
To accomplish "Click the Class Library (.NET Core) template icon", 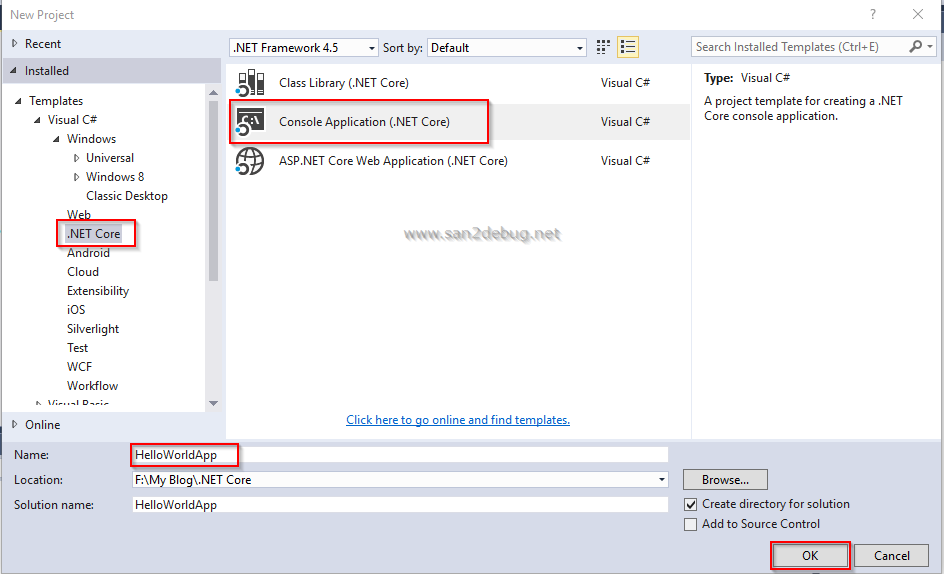I will [250, 83].
